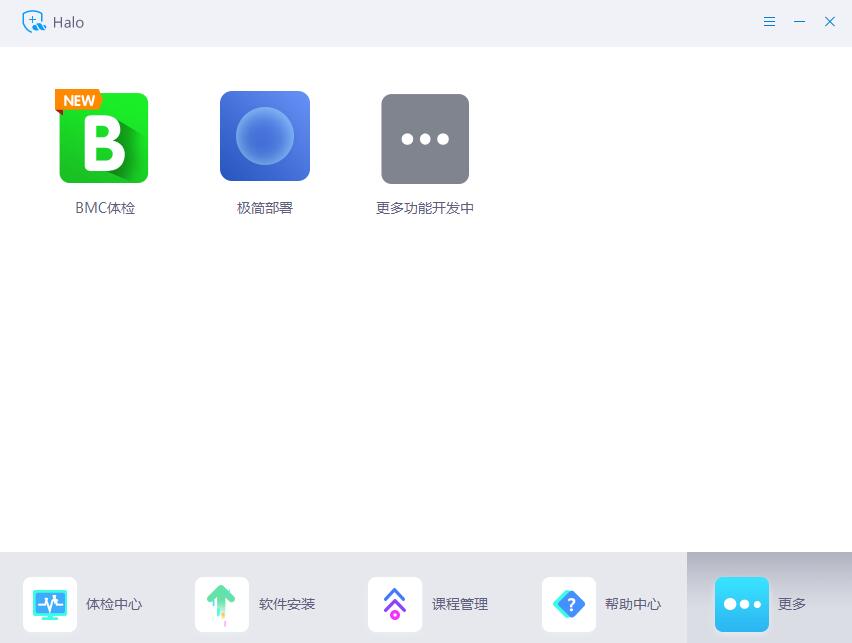Switch to the 软件安装 tab label
The height and width of the screenshot is (643, 852).
pyautogui.click(x=287, y=604)
